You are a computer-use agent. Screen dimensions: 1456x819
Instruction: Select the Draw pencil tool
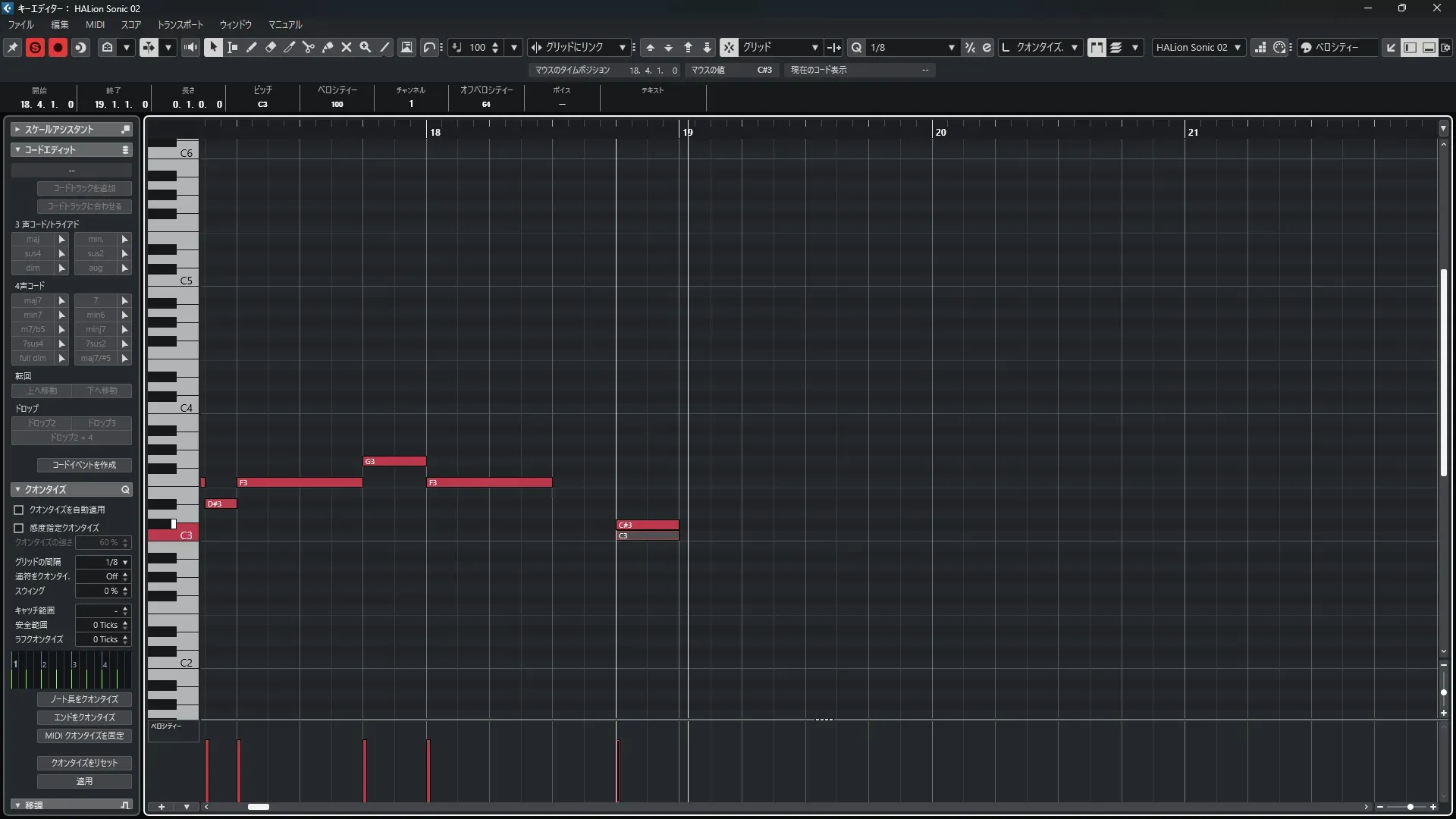pyautogui.click(x=251, y=47)
